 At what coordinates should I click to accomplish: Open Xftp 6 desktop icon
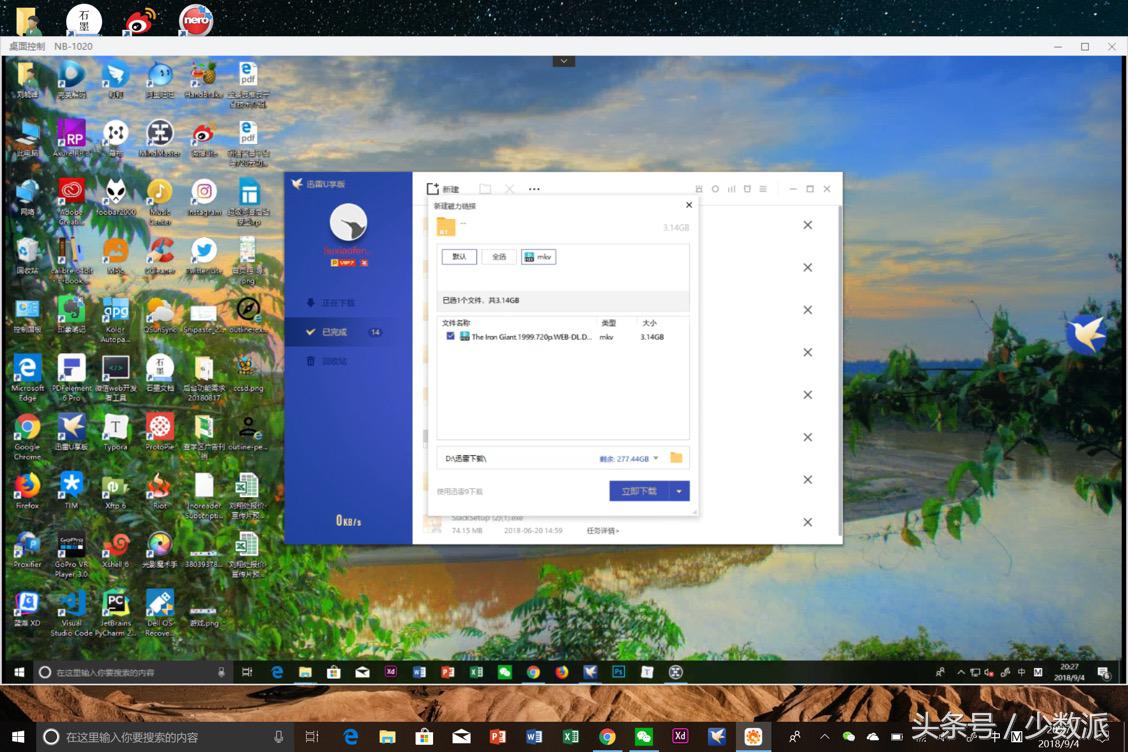[116, 491]
